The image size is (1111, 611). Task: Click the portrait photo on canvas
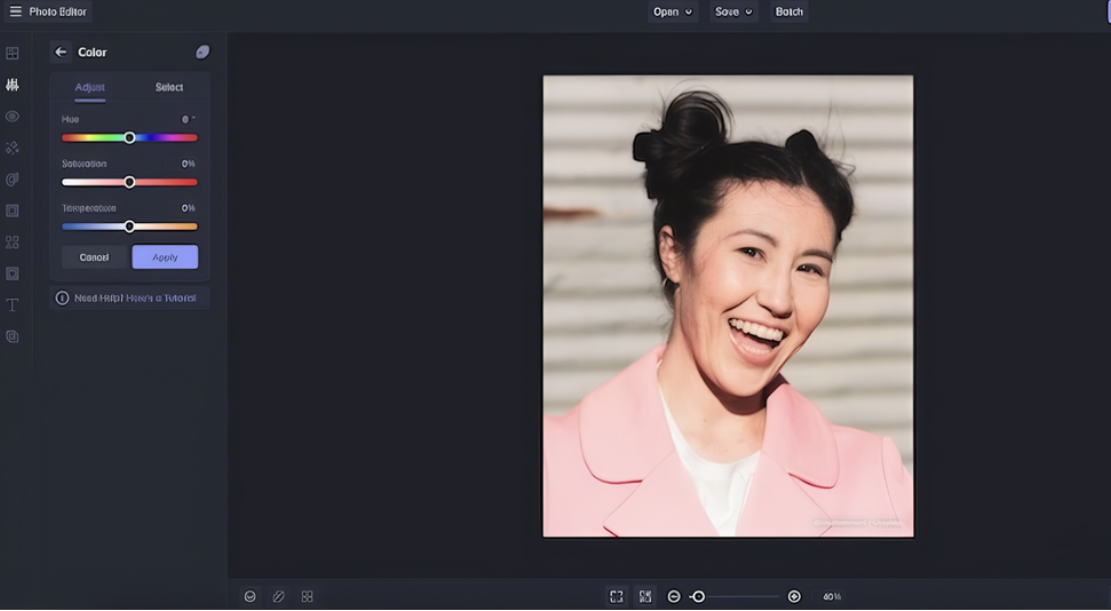(x=728, y=306)
